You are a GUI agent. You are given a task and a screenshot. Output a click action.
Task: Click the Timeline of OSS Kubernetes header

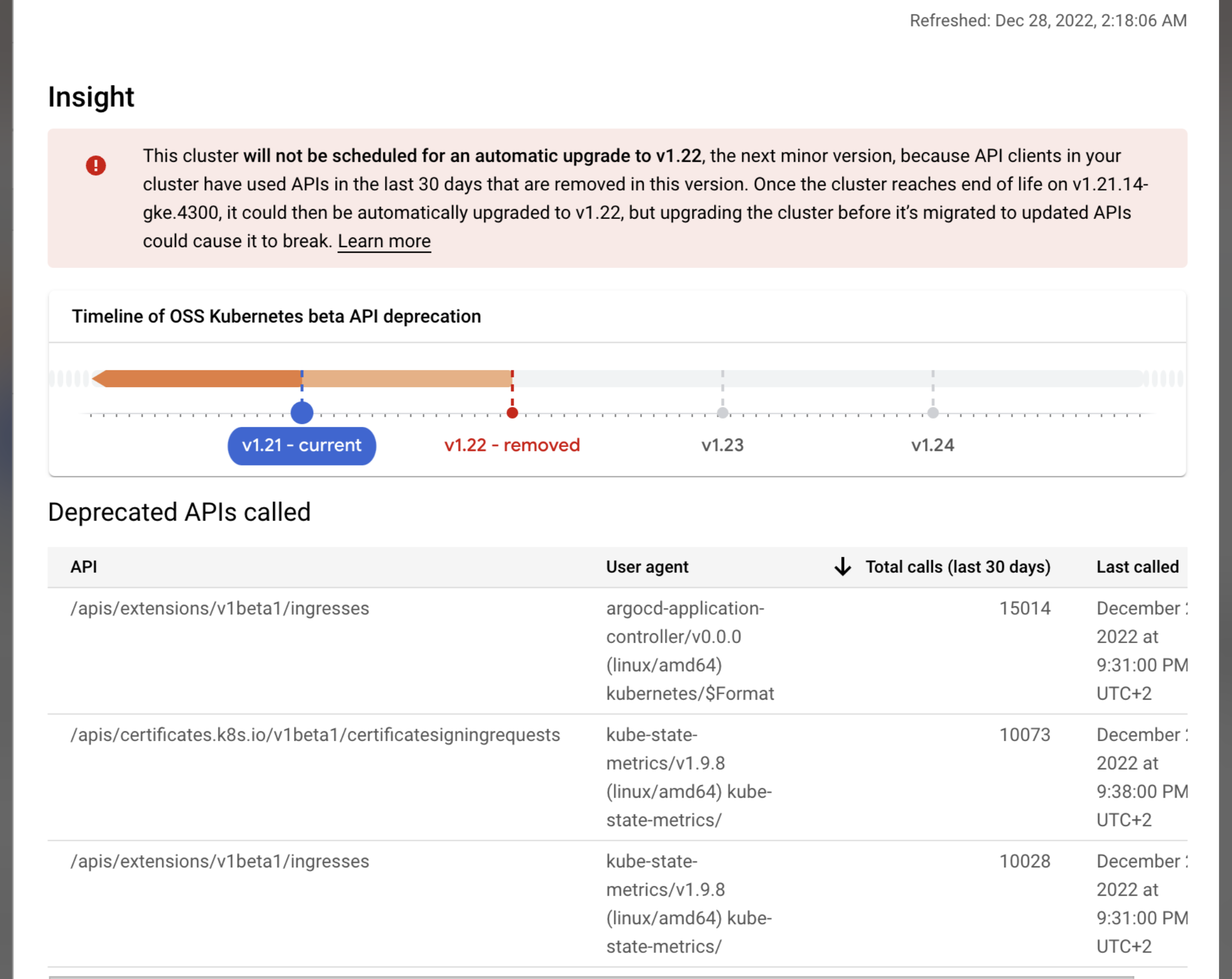tap(276, 316)
